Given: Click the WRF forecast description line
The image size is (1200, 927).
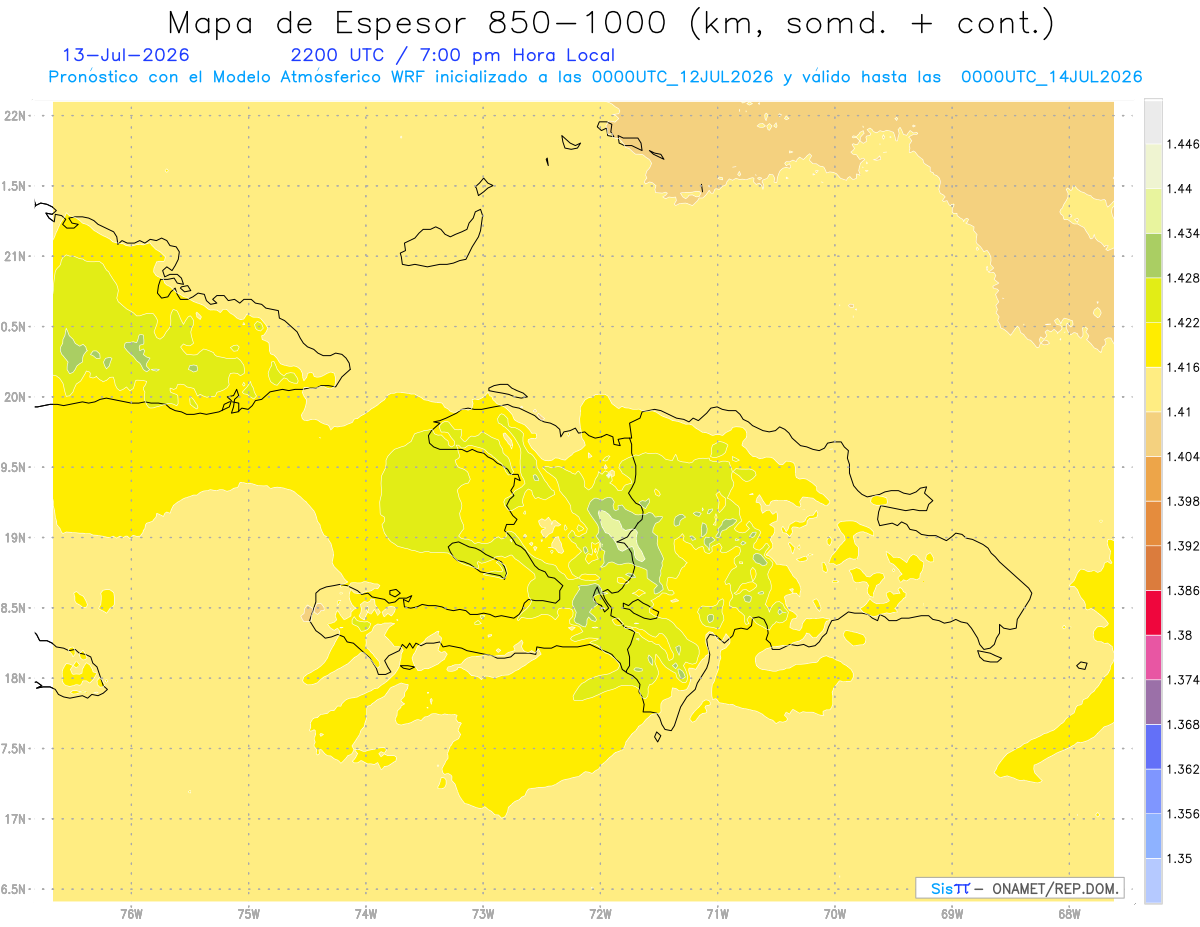Looking at the screenshot, I should (x=595, y=77).
